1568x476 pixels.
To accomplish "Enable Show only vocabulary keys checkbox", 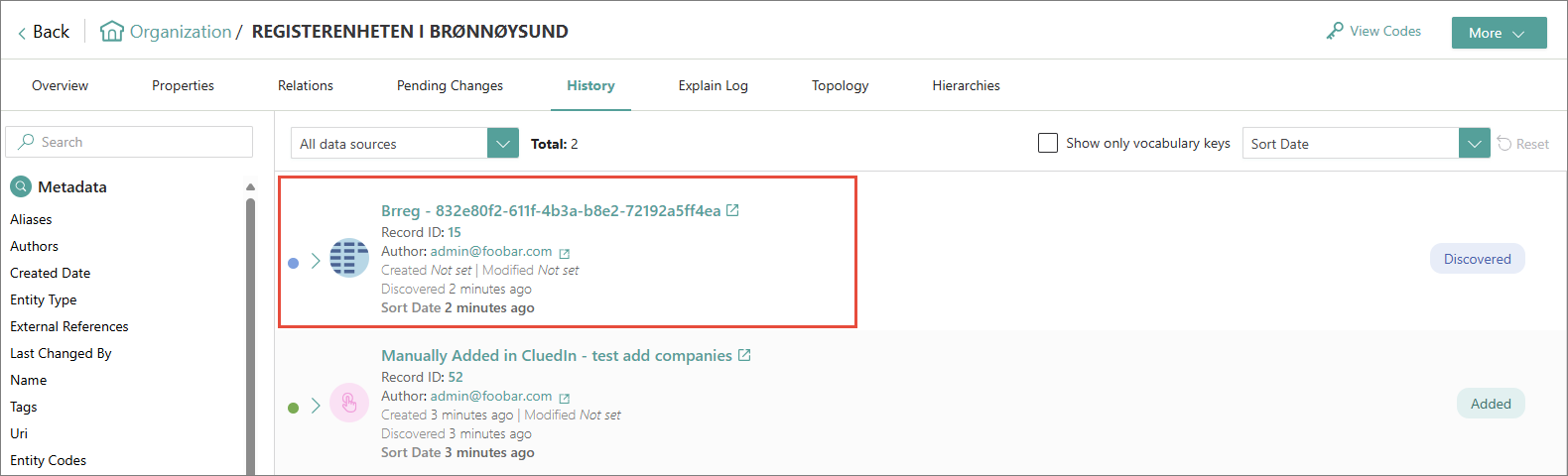I will tap(1047, 143).
